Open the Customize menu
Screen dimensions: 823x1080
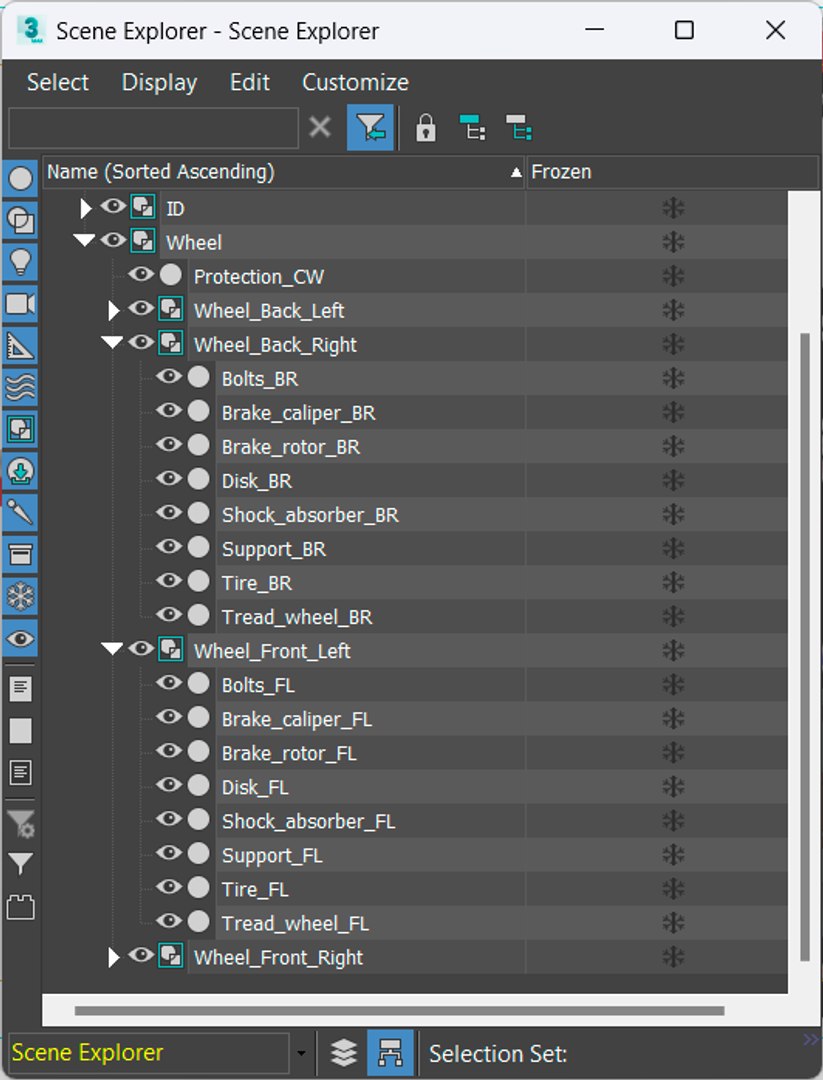point(355,83)
